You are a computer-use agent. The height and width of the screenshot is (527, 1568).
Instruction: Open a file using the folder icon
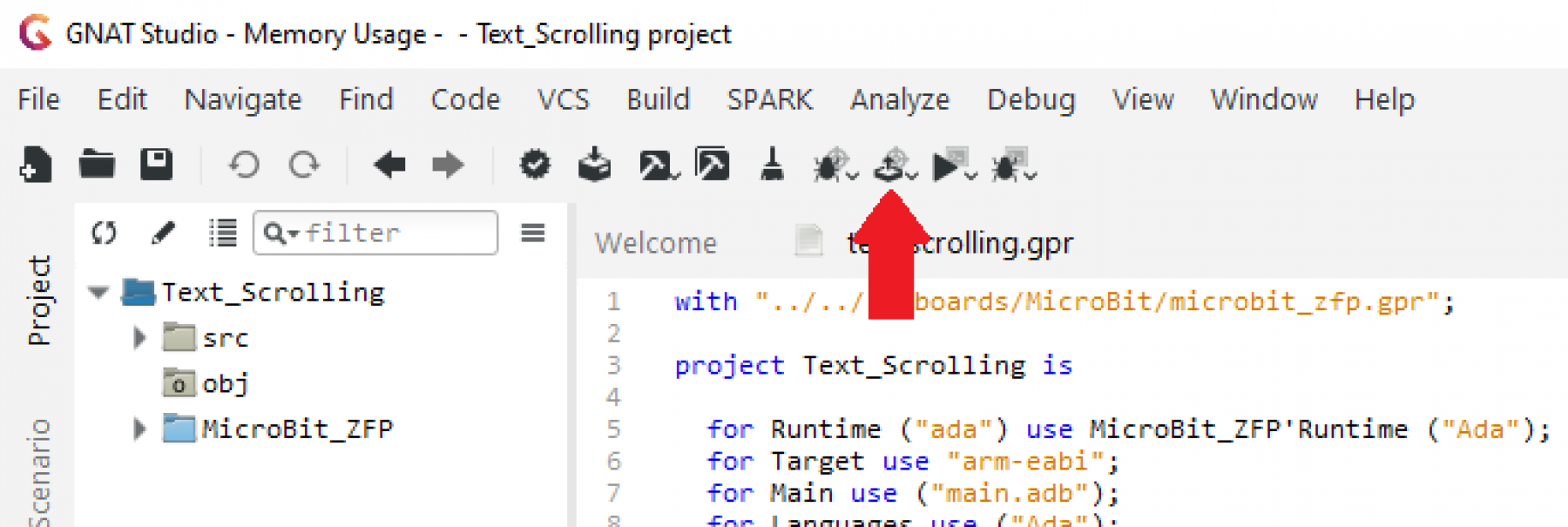[x=97, y=164]
